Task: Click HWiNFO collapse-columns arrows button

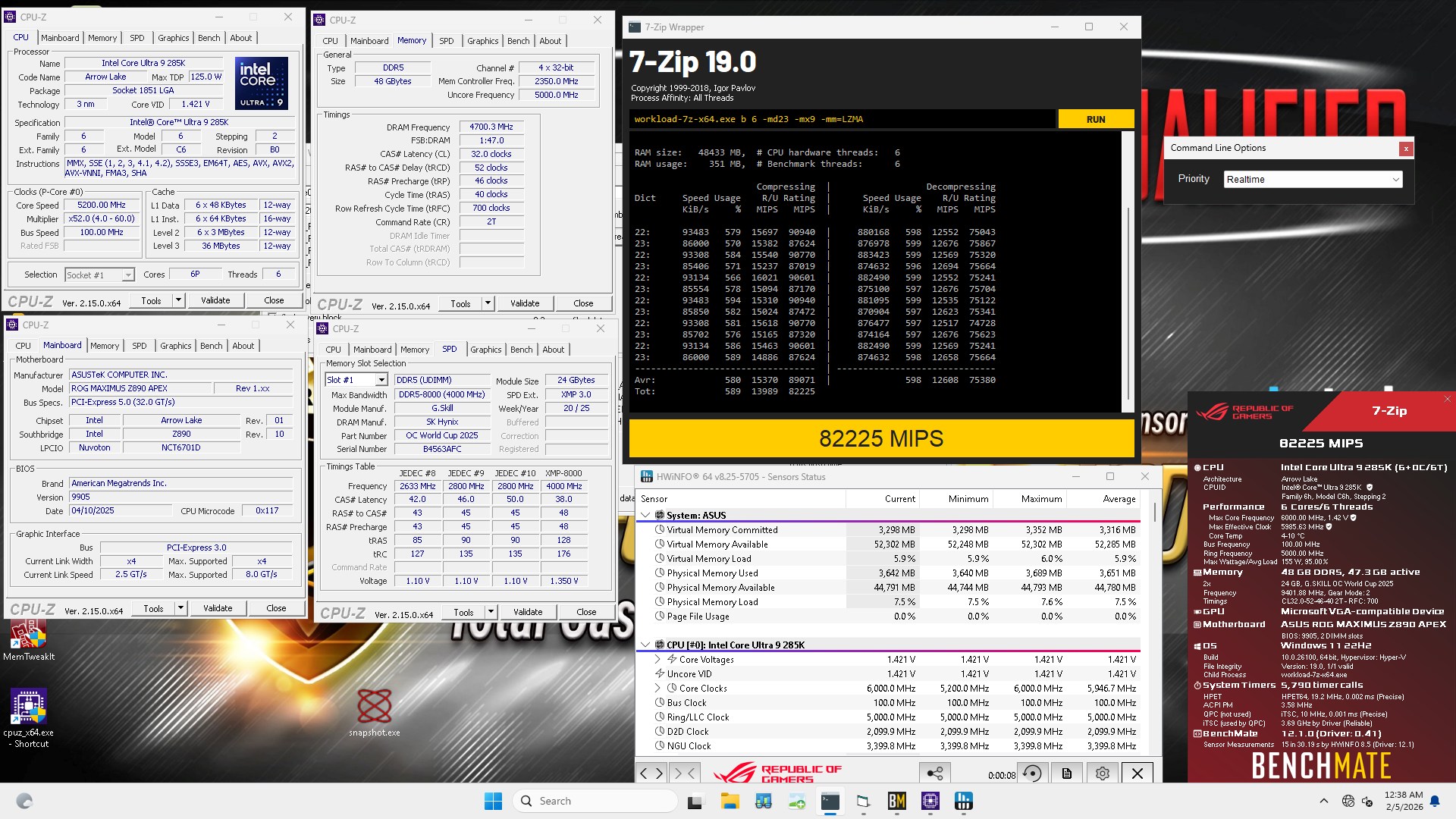Action: coord(684,773)
